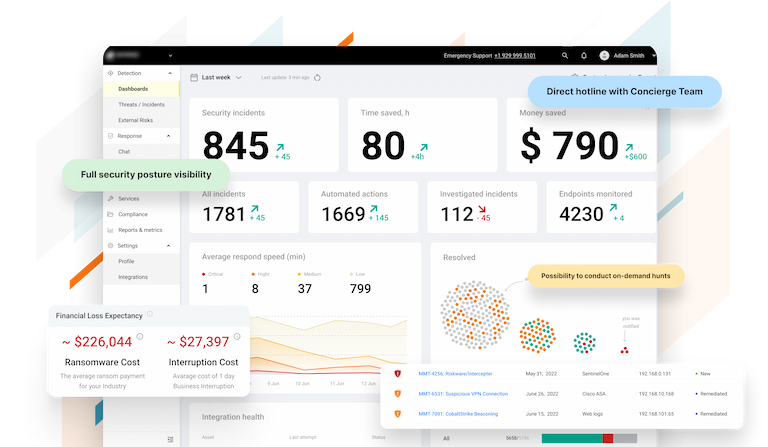Open the user menu chevron beside Adam Smith

point(653,56)
